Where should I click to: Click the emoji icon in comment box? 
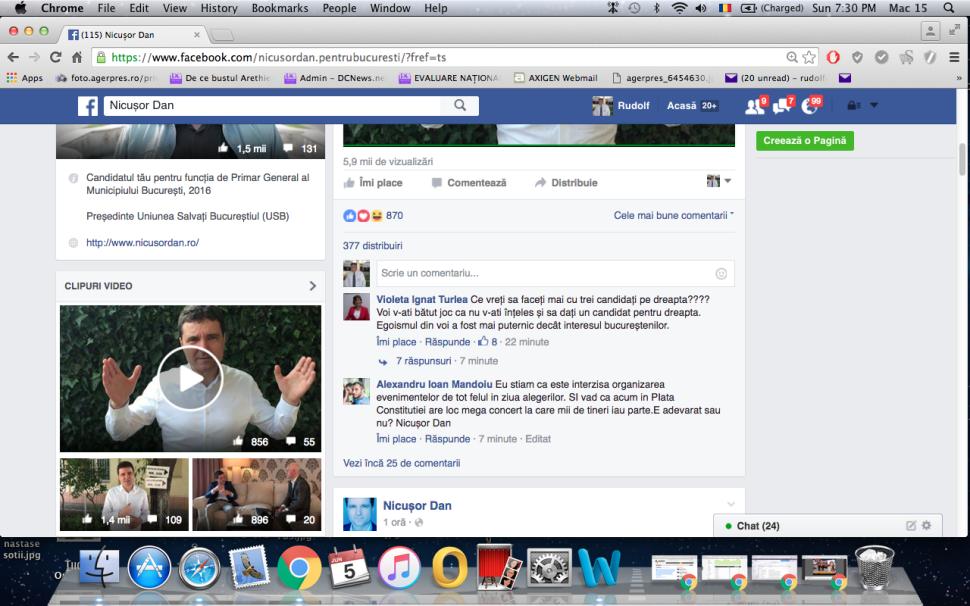(721, 273)
